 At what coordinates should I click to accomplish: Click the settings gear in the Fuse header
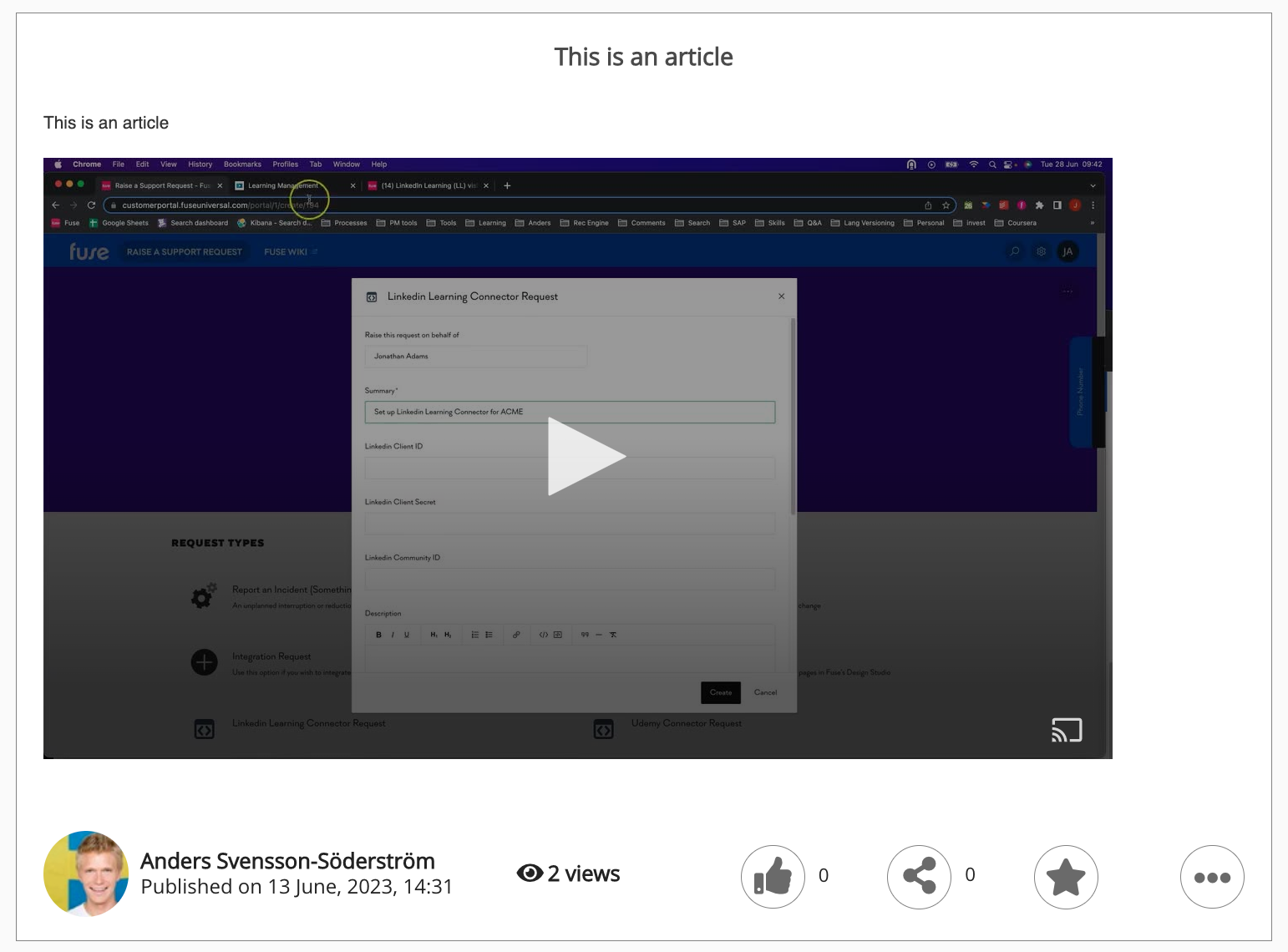coord(1041,251)
